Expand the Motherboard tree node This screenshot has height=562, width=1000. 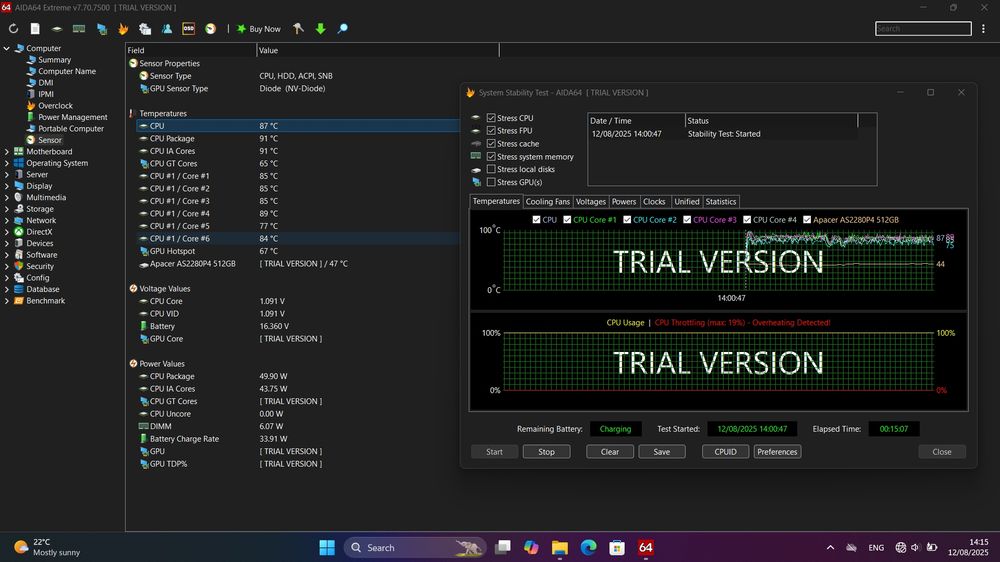point(7,152)
